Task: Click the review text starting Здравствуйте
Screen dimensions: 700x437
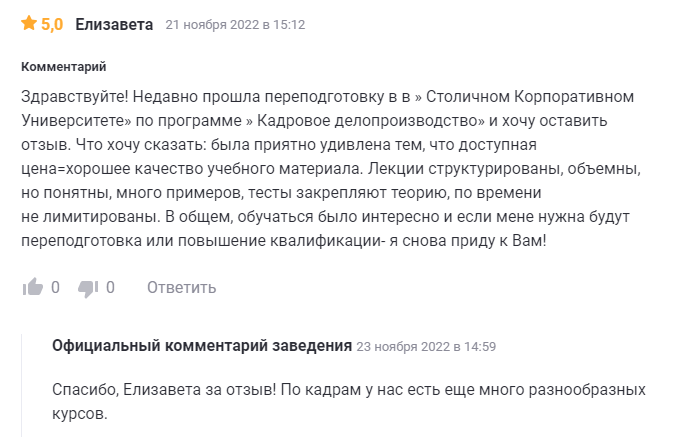Action: (x=331, y=169)
